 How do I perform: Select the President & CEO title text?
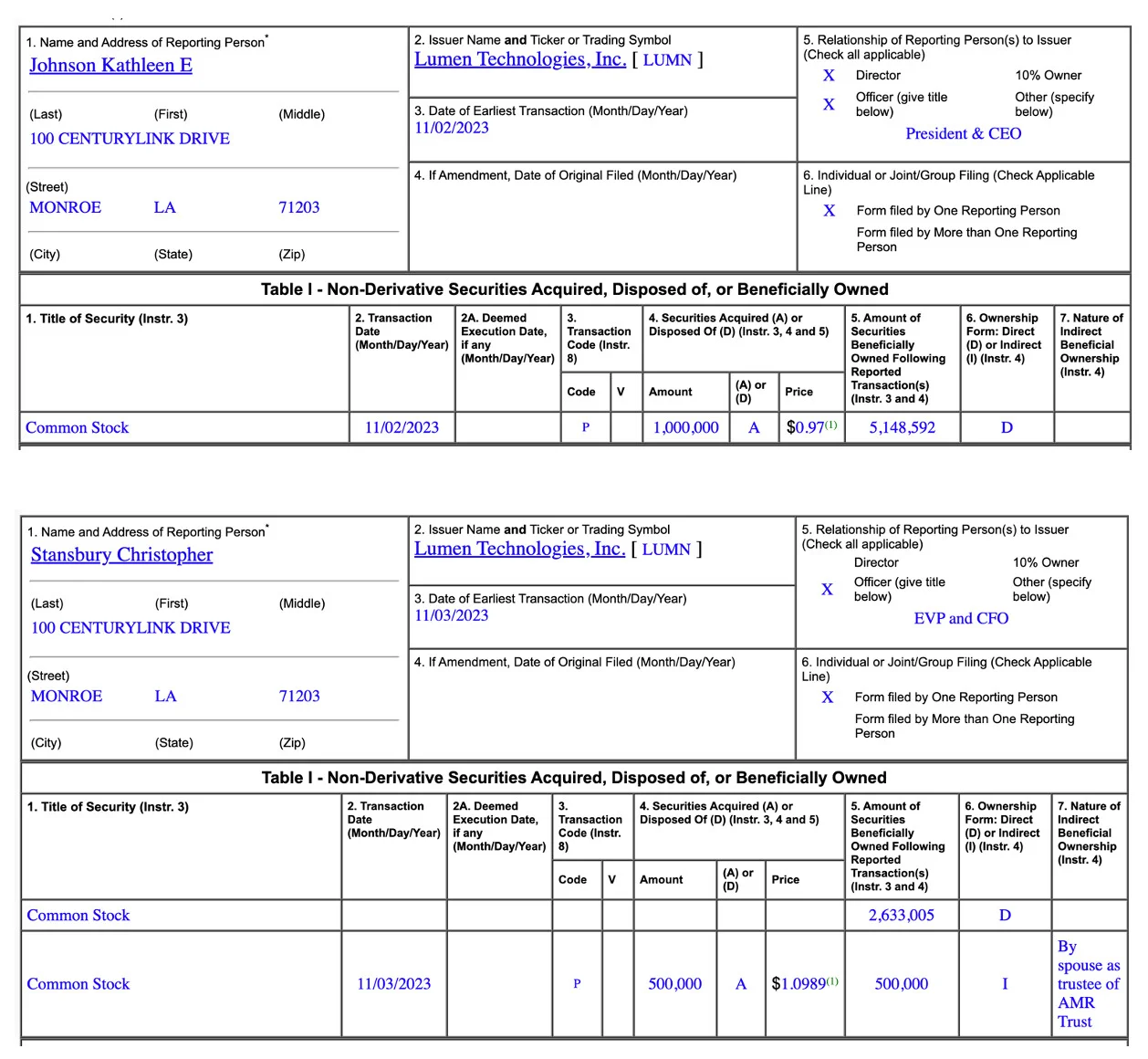point(964,133)
